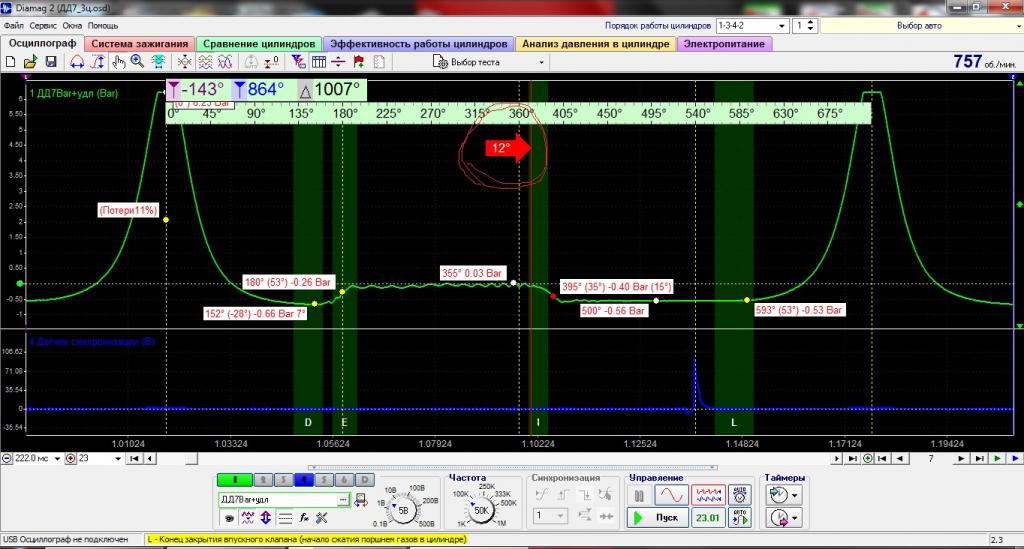Image resolution: width=1024 pixels, height=549 pixels.
Task: Click the purple waveform filter icon
Action: (x=248, y=518)
